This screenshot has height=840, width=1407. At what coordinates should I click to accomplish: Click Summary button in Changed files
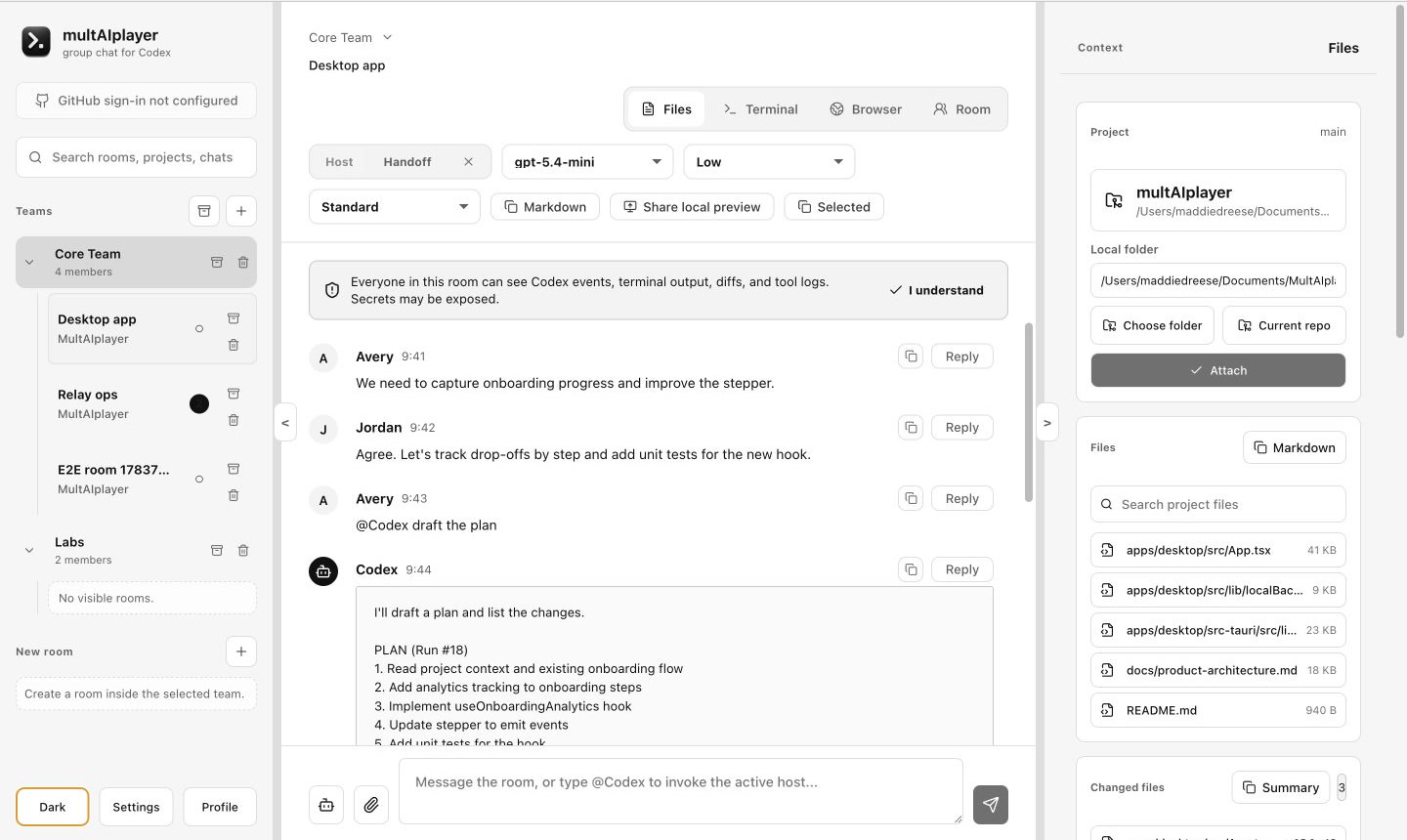coord(1280,787)
